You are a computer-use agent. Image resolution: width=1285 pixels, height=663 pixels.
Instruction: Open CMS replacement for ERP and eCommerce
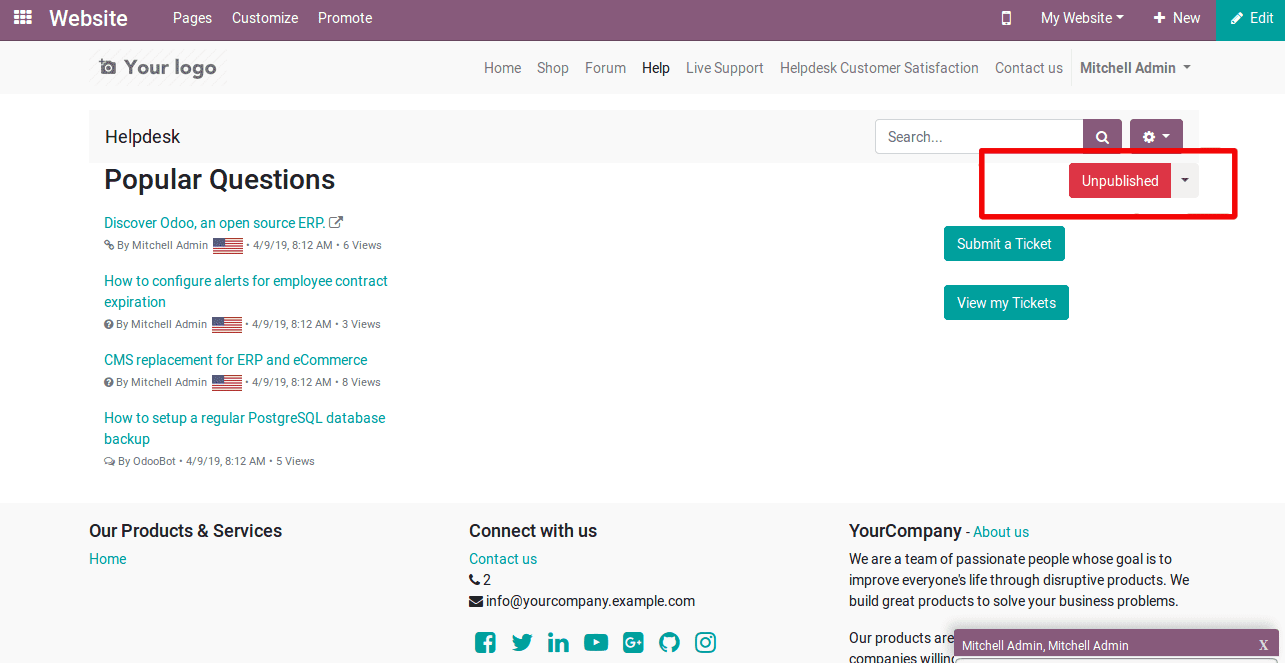tap(236, 360)
